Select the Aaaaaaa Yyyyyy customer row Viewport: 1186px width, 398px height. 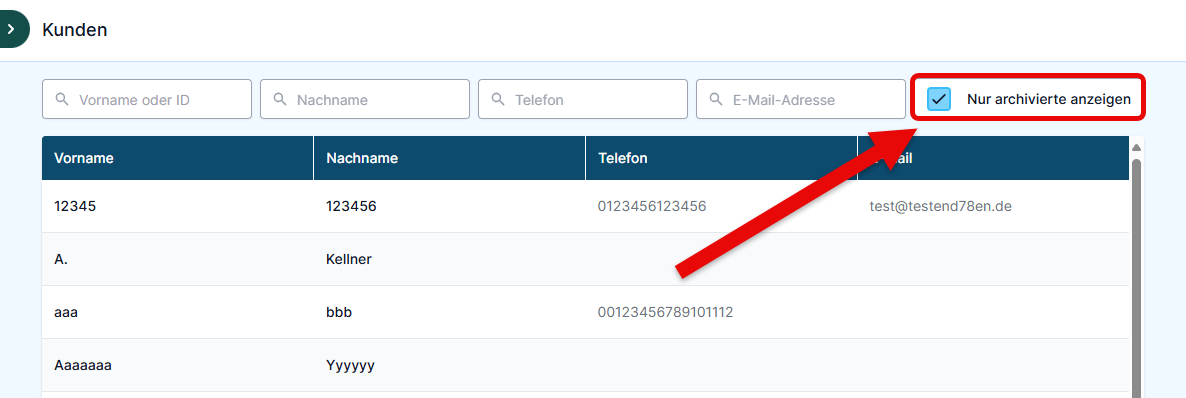pos(585,365)
